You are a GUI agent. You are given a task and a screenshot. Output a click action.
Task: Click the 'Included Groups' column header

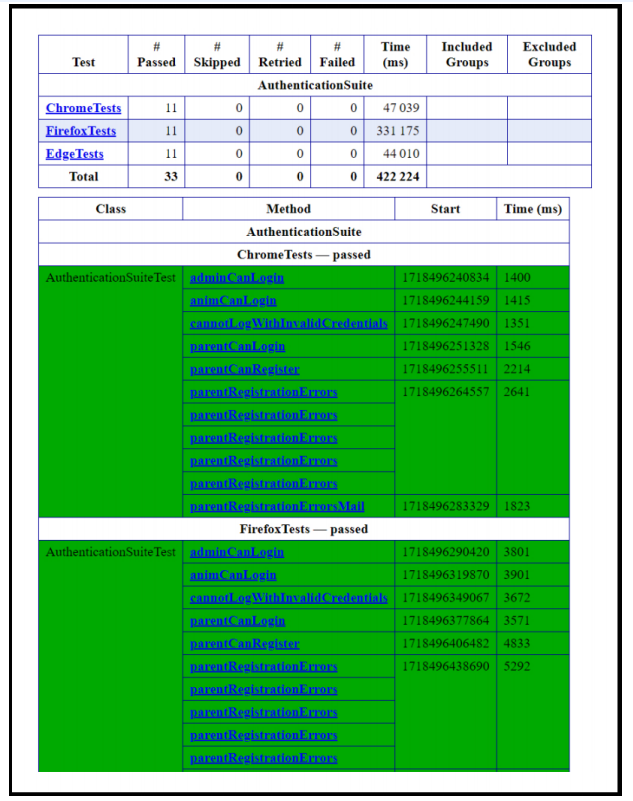pos(467,55)
